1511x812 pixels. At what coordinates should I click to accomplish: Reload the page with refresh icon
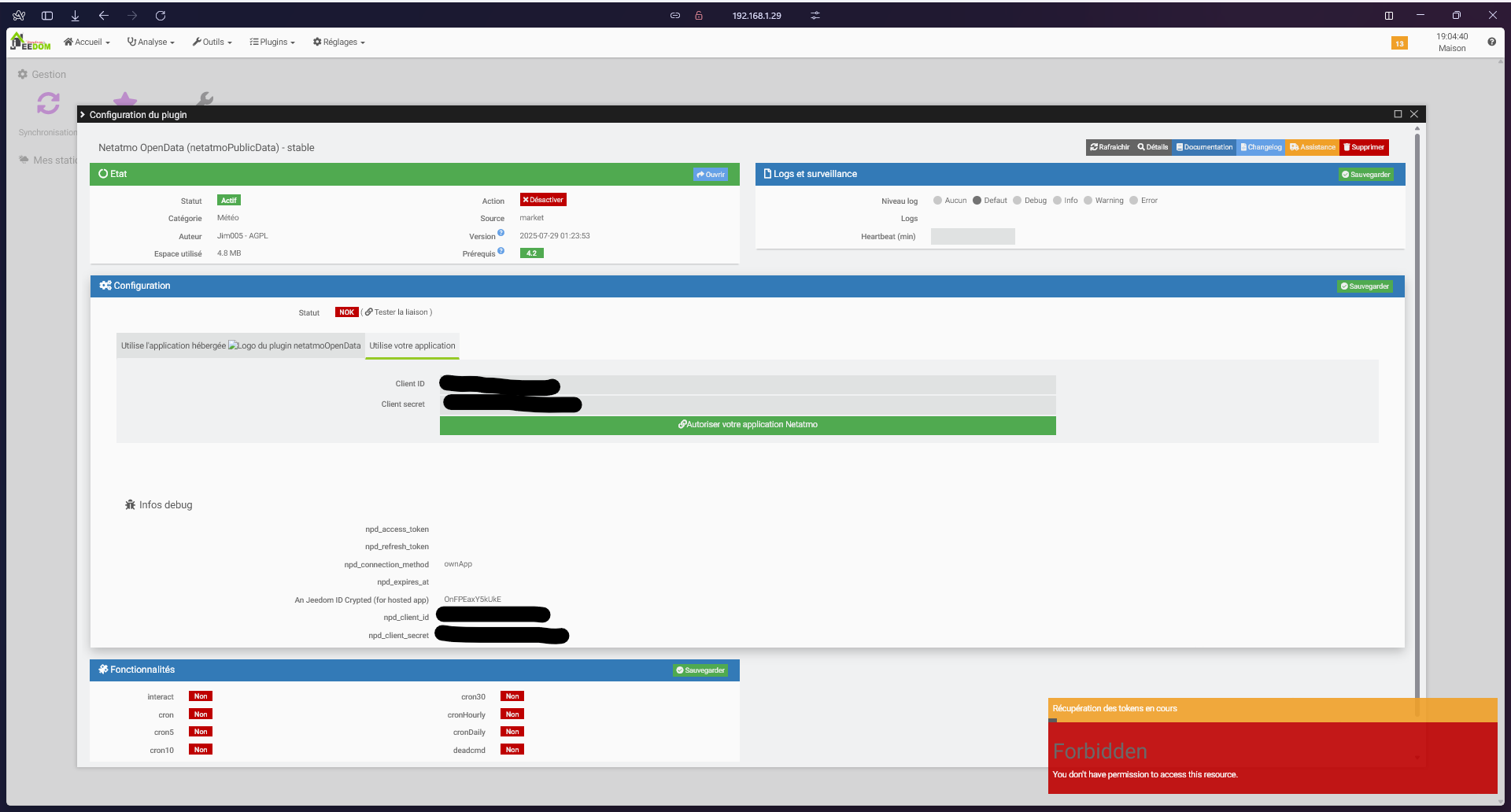pyautogui.click(x=161, y=16)
